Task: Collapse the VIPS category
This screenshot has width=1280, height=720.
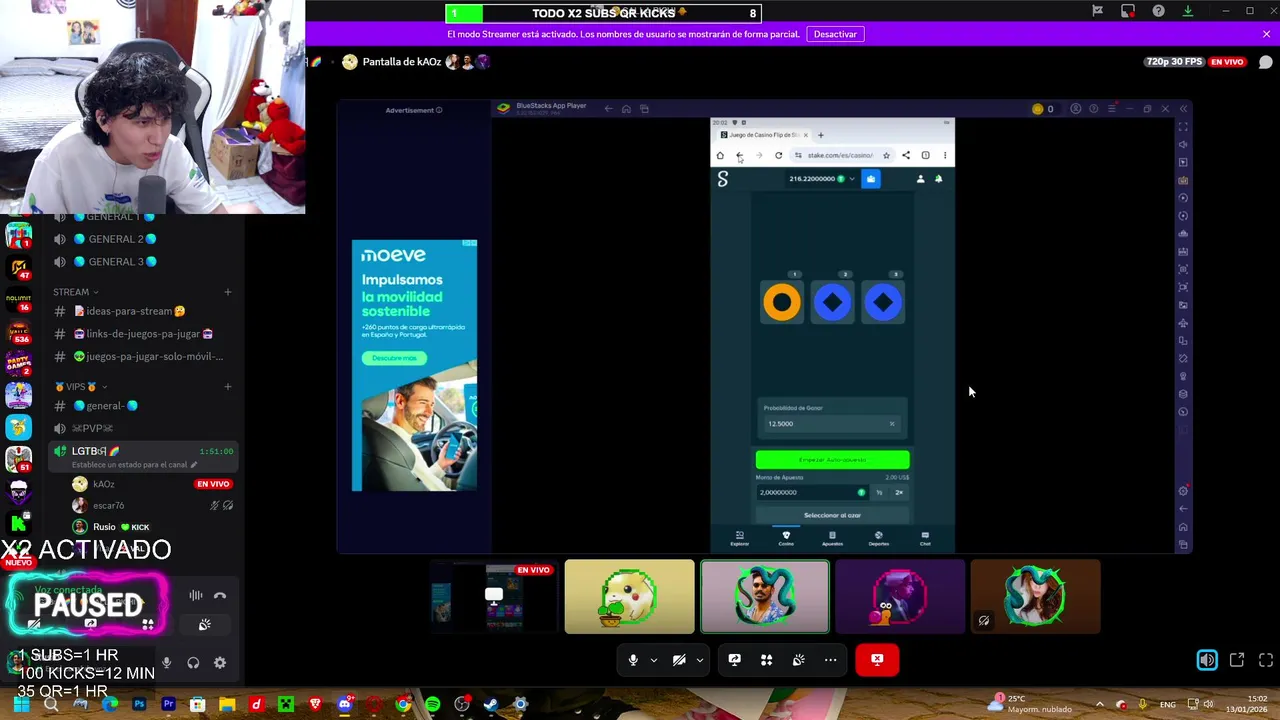Action: click(x=80, y=387)
